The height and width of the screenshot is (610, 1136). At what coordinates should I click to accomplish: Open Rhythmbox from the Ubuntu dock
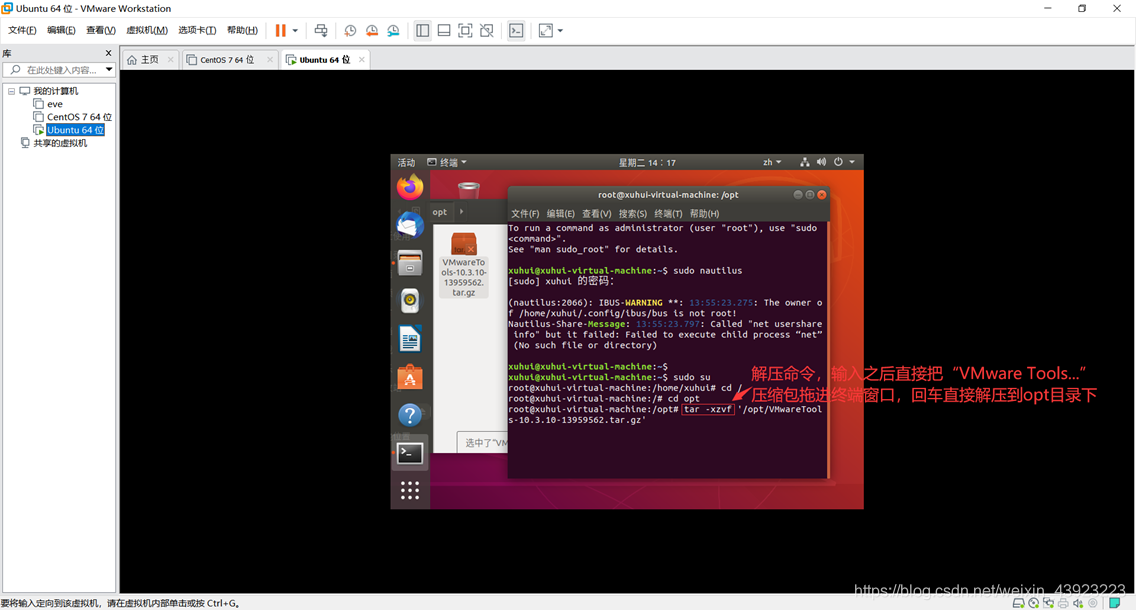(410, 301)
